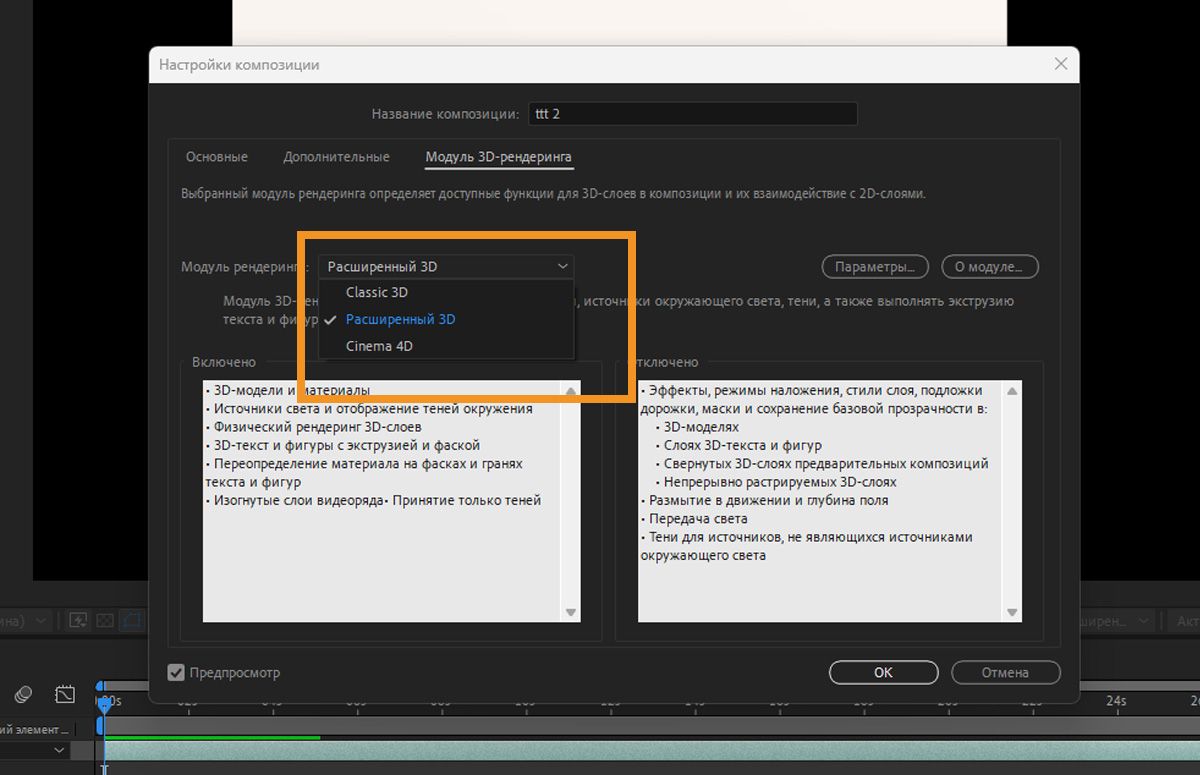Collapse the layer properties expander in timeline
The height and width of the screenshot is (775, 1200).
[x=58, y=749]
